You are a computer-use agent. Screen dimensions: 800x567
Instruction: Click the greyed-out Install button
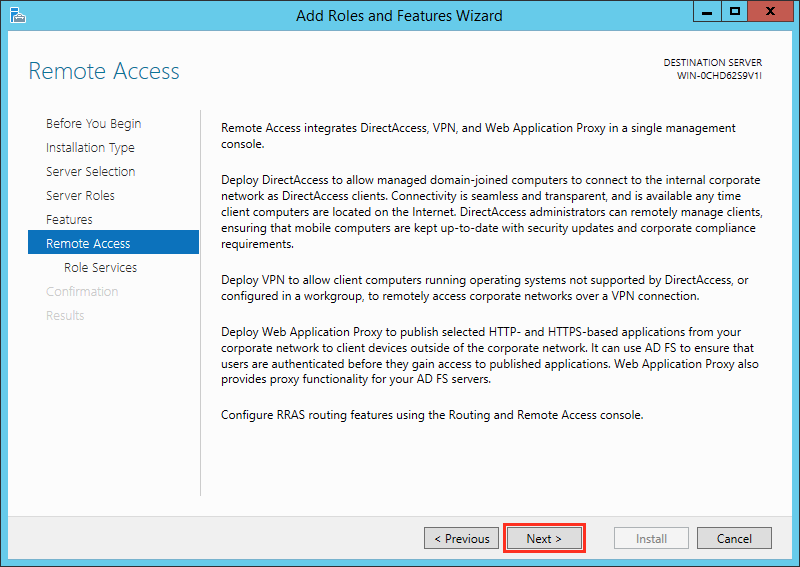coord(651,538)
